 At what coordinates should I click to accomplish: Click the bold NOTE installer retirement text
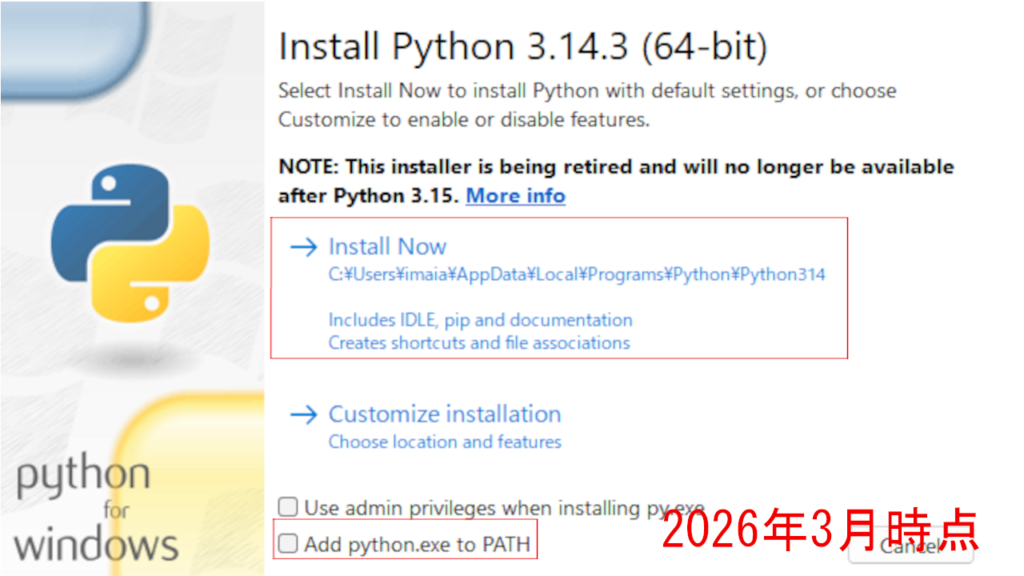[x=616, y=168]
